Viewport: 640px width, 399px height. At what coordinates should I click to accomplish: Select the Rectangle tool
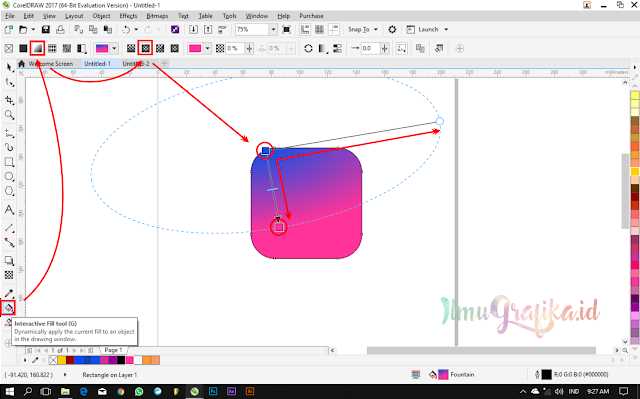tap(9, 162)
